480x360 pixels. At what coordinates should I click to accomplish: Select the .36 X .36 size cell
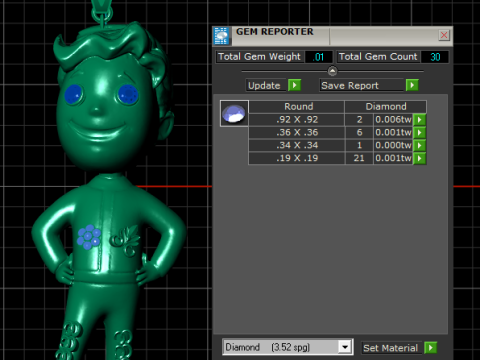[x=297, y=133]
